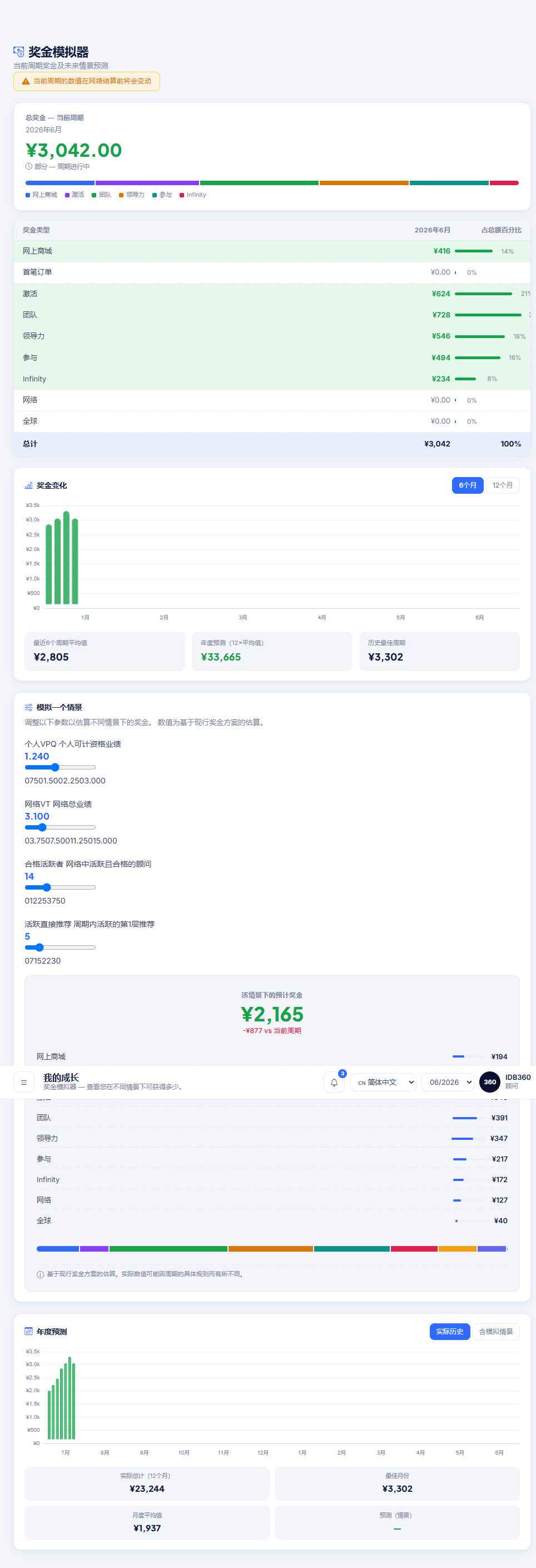Click the green 团队 legend swatch
This screenshot has width=536, height=1568.
pos(94,195)
